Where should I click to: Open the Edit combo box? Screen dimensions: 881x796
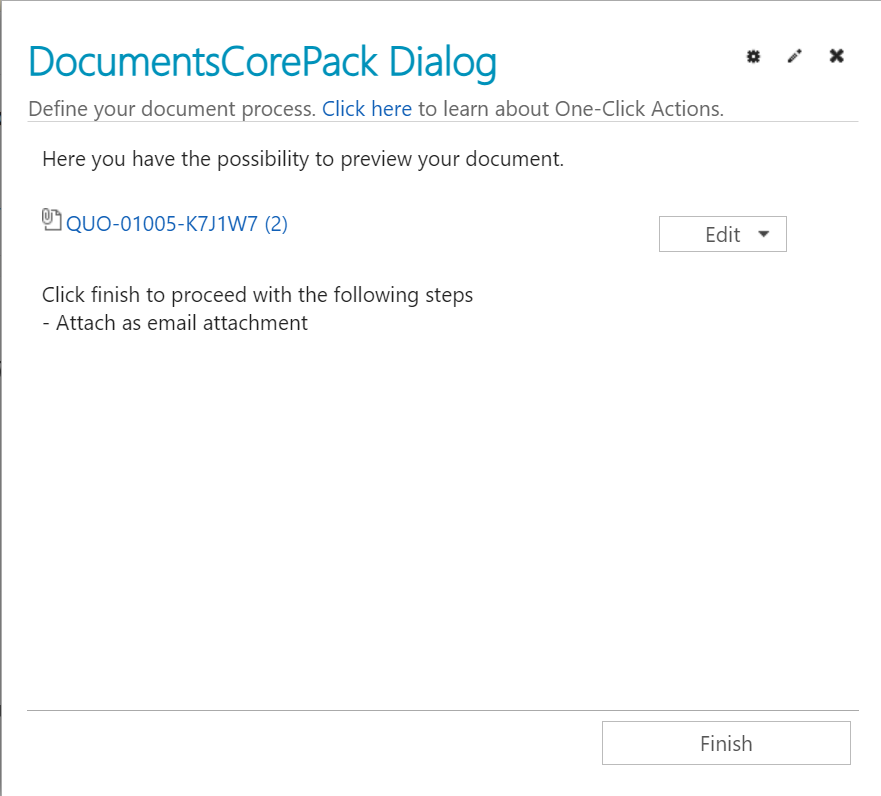click(x=723, y=234)
